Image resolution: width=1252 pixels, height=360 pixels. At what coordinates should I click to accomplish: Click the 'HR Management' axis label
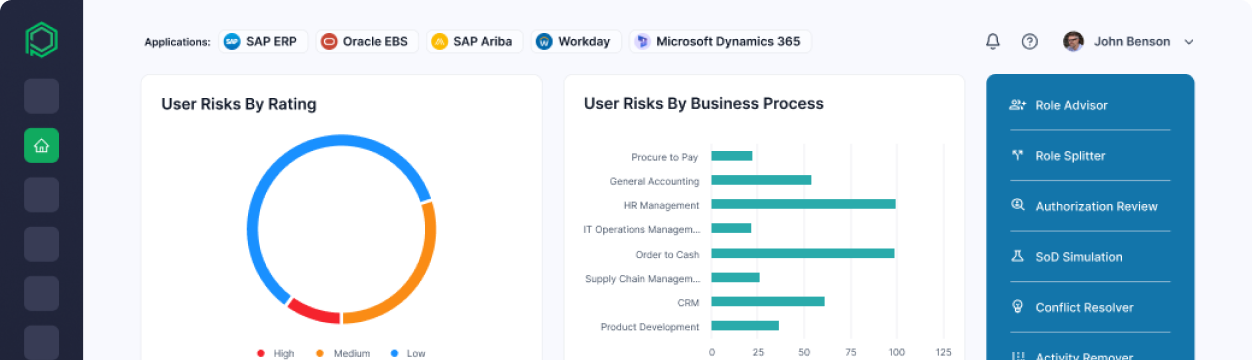pyautogui.click(x=661, y=205)
